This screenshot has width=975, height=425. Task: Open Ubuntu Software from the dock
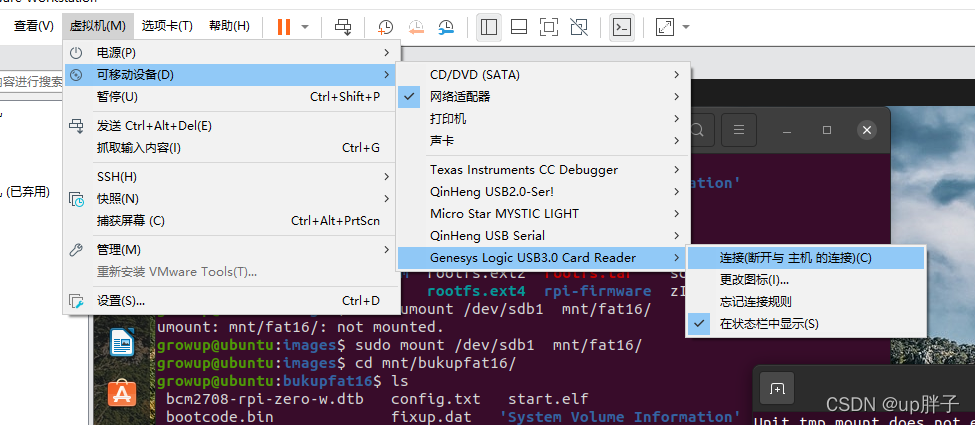pos(122,393)
